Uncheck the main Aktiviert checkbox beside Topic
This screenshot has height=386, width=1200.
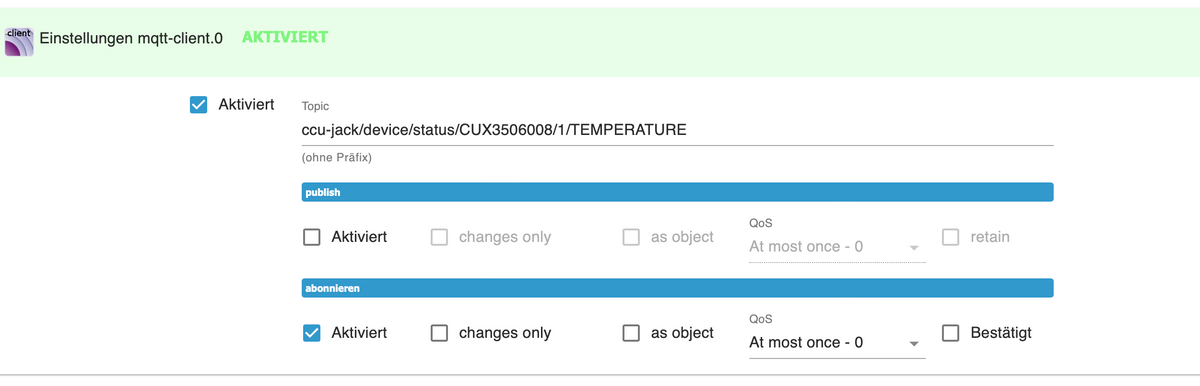click(198, 104)
